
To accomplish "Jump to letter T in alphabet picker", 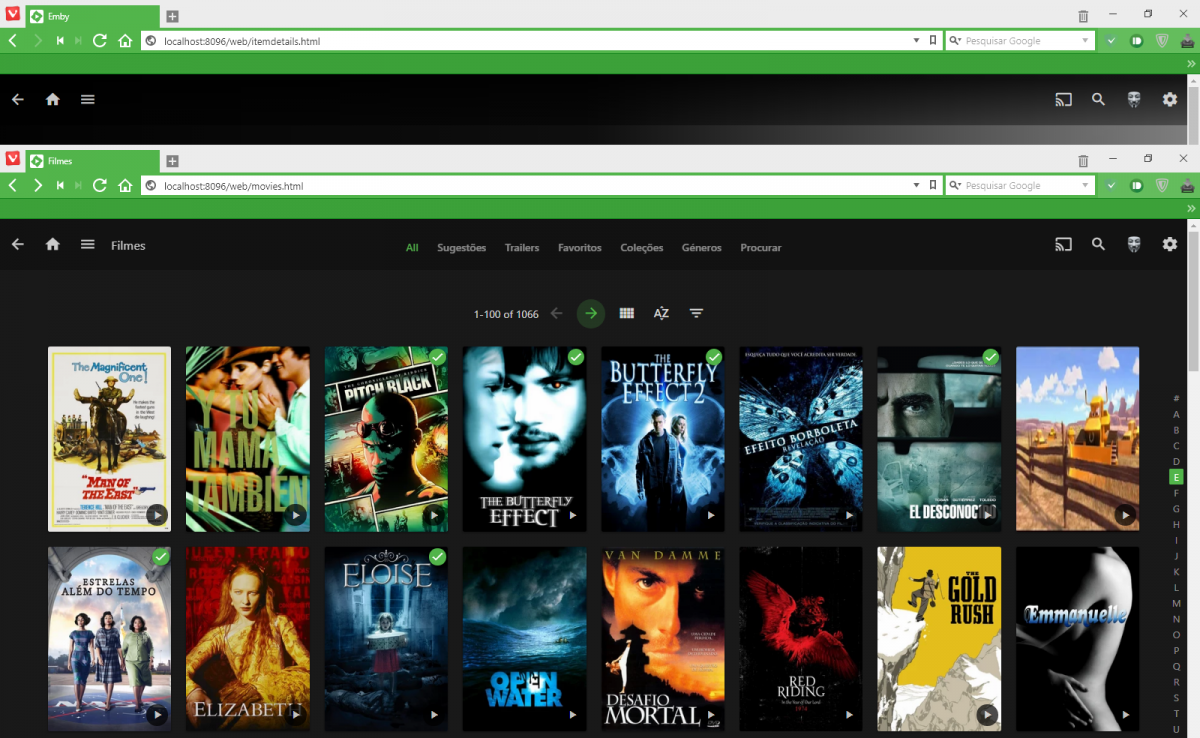I will click(1176, 713).
